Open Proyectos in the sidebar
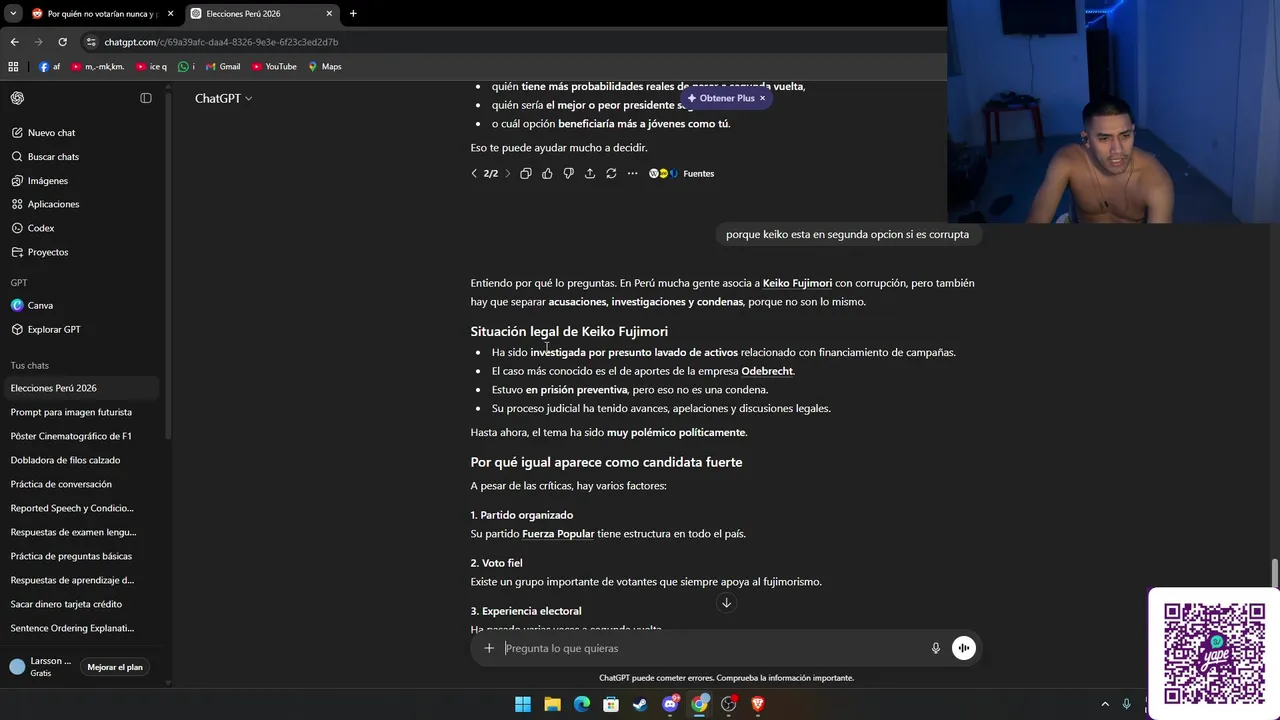Image resolution: width=1280 pixels, height=720 pixels. point(83,252)
